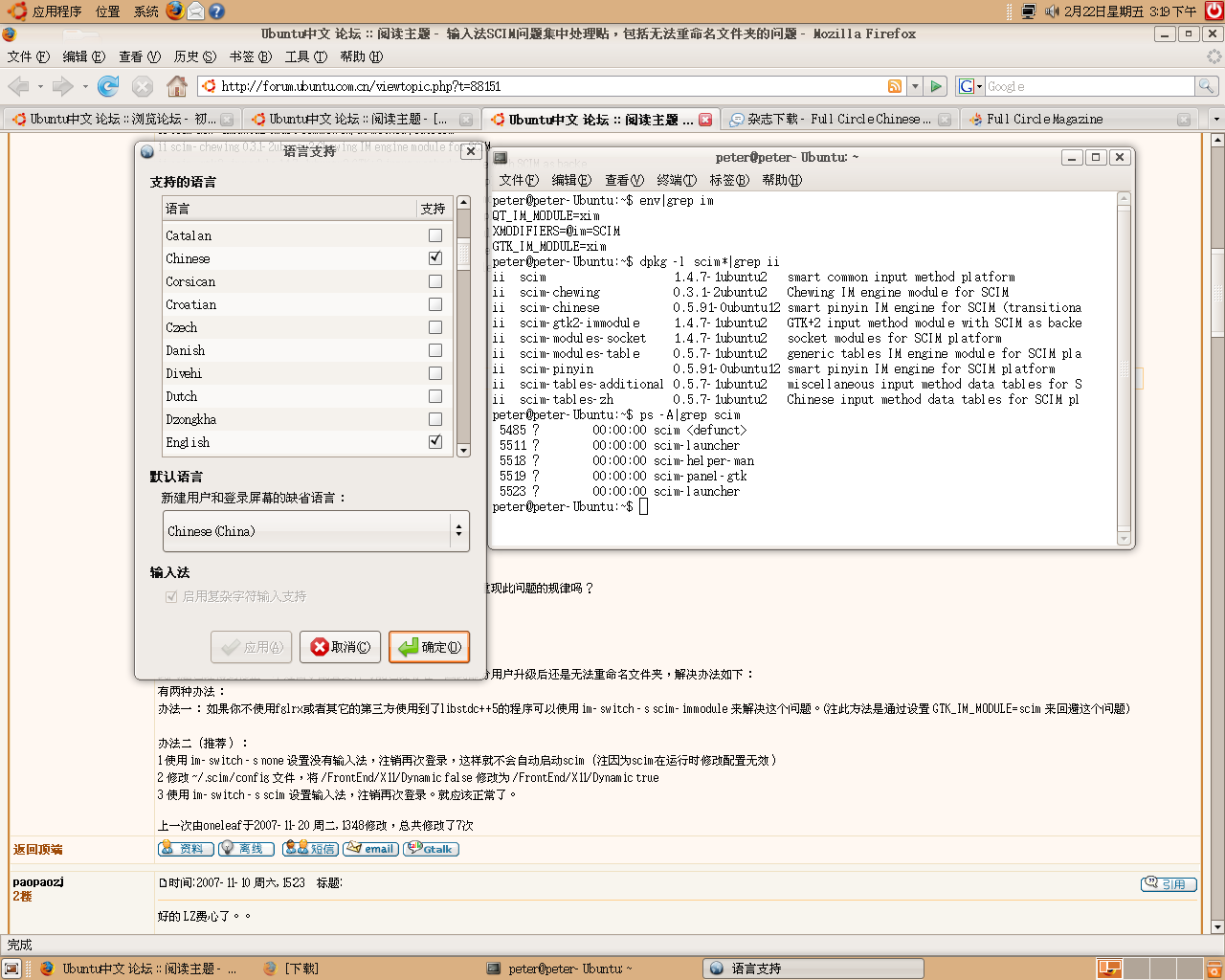Click the paopaozj username link
The width and height of the screenshot is (1225, 980).
tap(37, 881)
